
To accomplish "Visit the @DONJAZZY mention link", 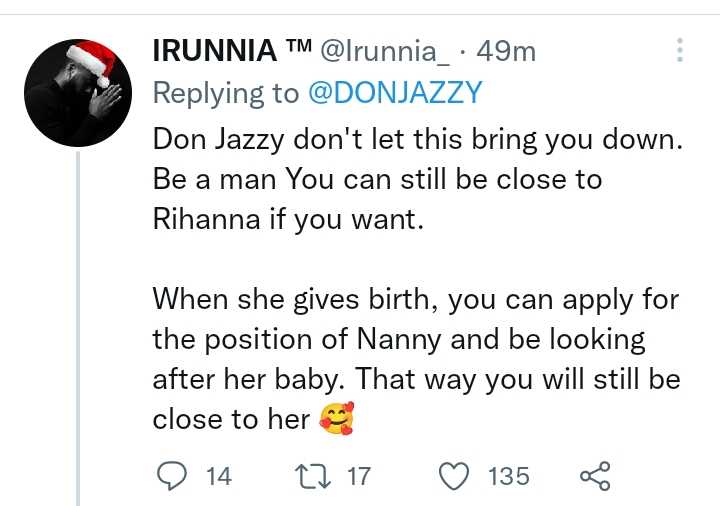I will tap(392, 93).
